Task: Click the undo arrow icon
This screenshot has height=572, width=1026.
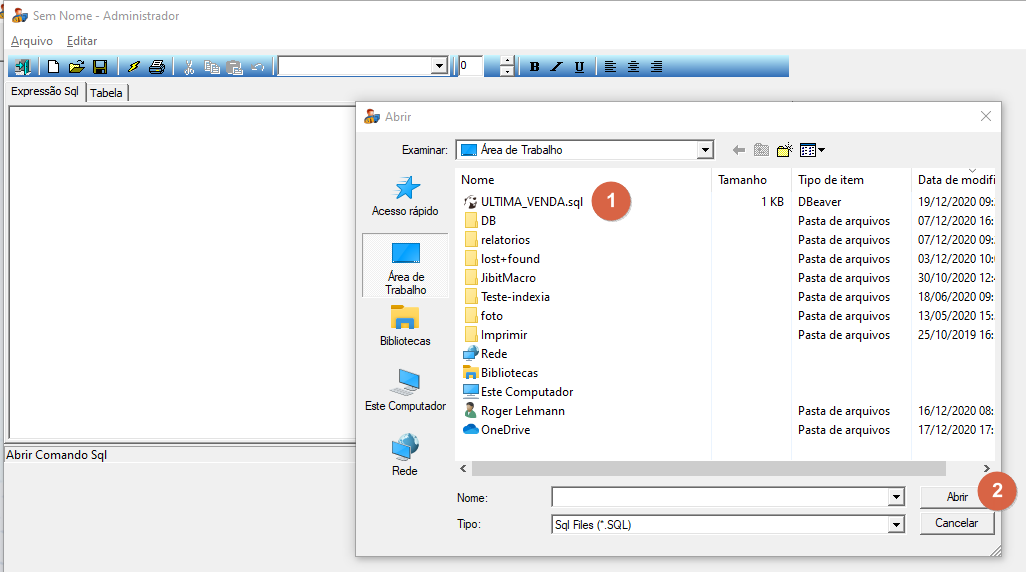Action: (x=258, y=67)
